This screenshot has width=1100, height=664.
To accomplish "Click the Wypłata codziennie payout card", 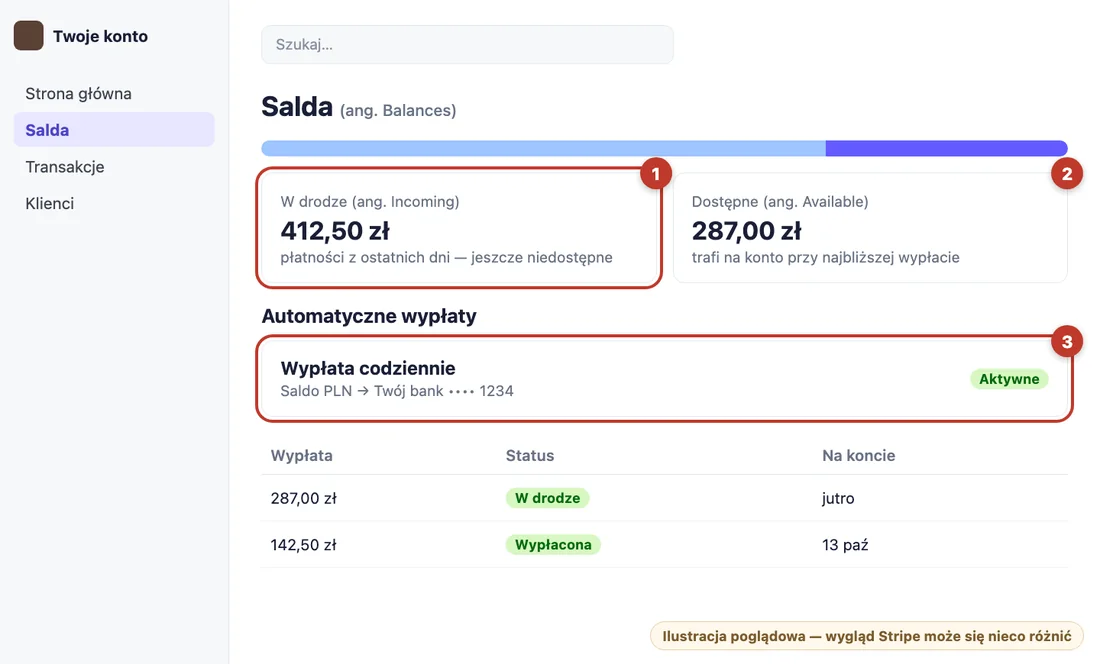I will pos(664,379).
